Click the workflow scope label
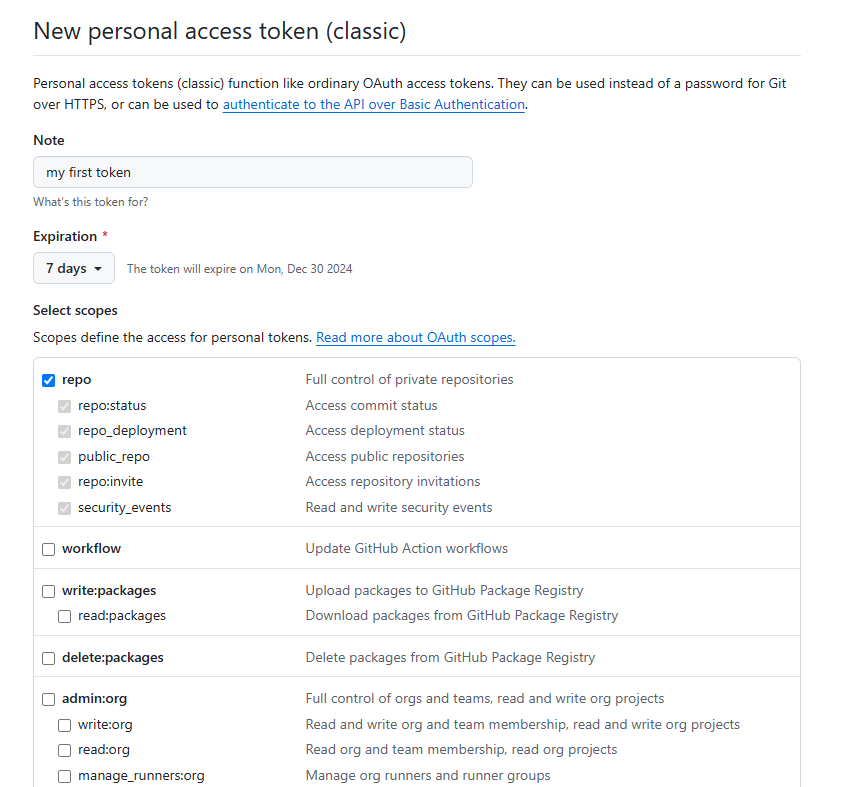The image size is (862, 787). coord(91,548)
